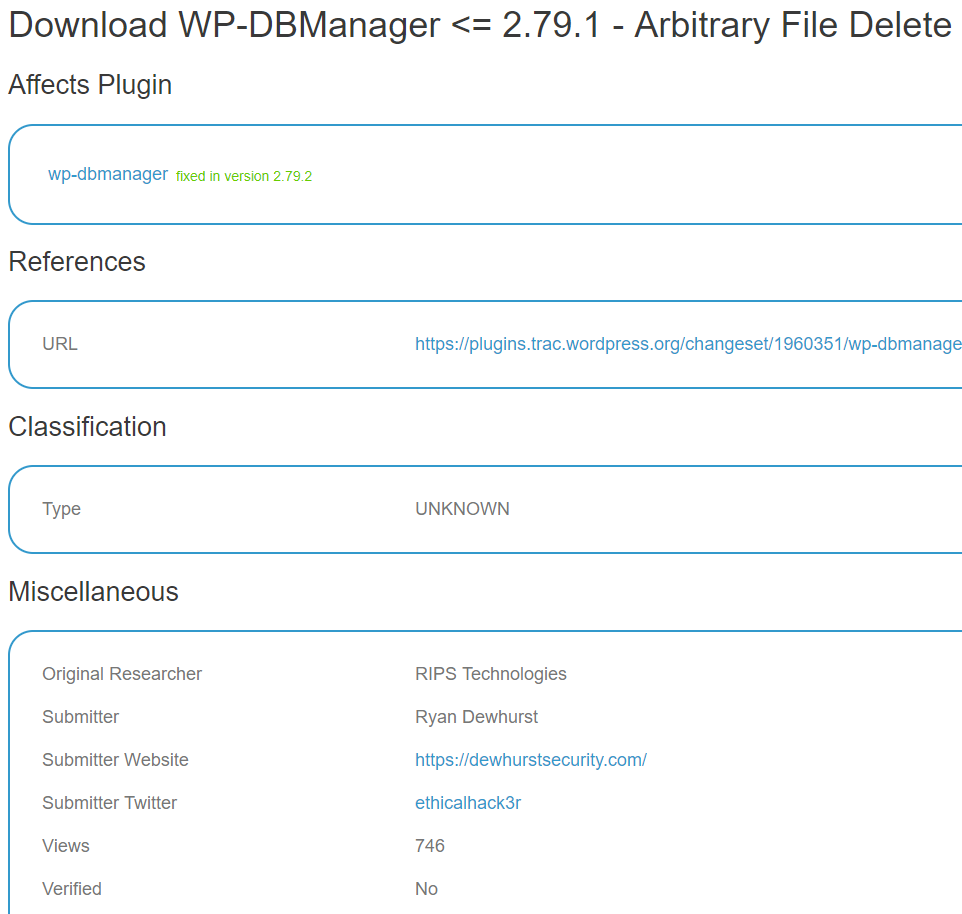This screenshot has height=914, width=962.
Task: Click the 'Type' label in Classification
Action: 61,509
